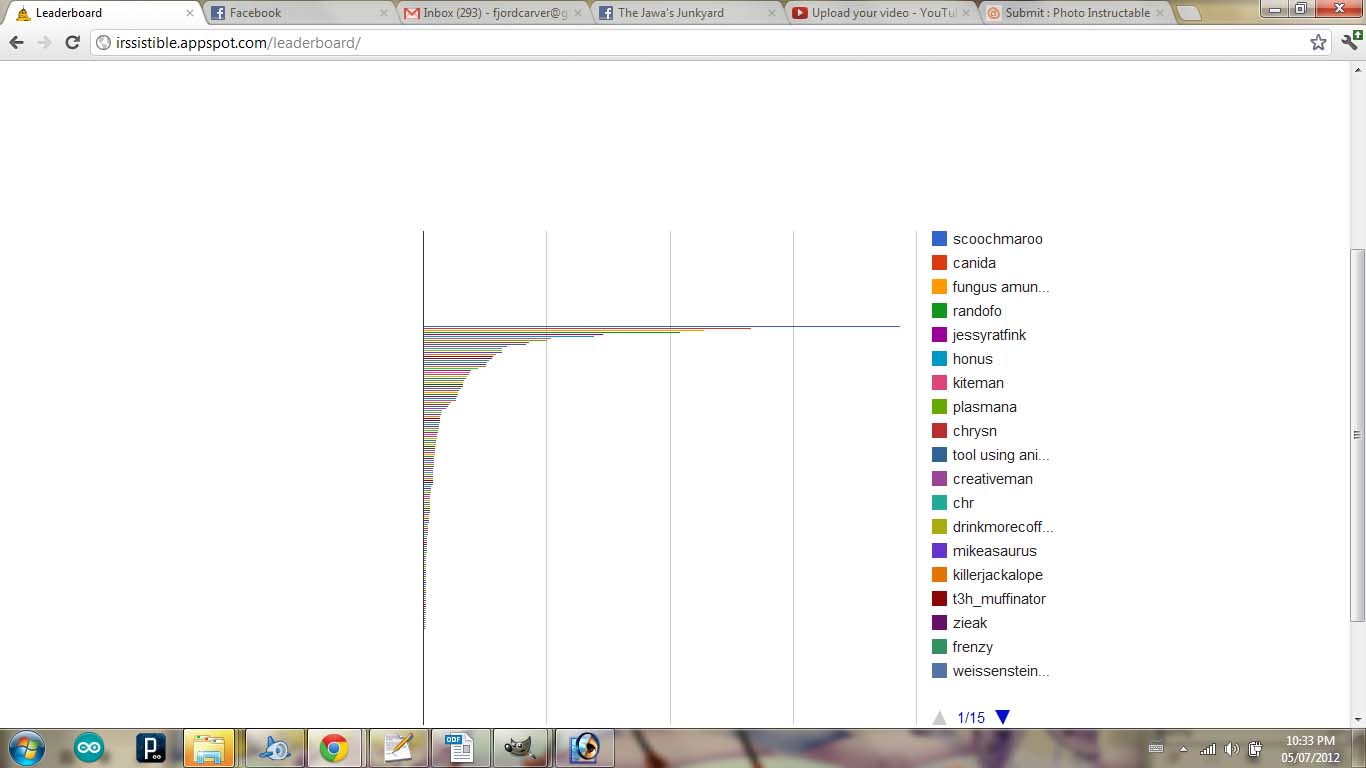Select kiteman in the legend

[978, 383]
